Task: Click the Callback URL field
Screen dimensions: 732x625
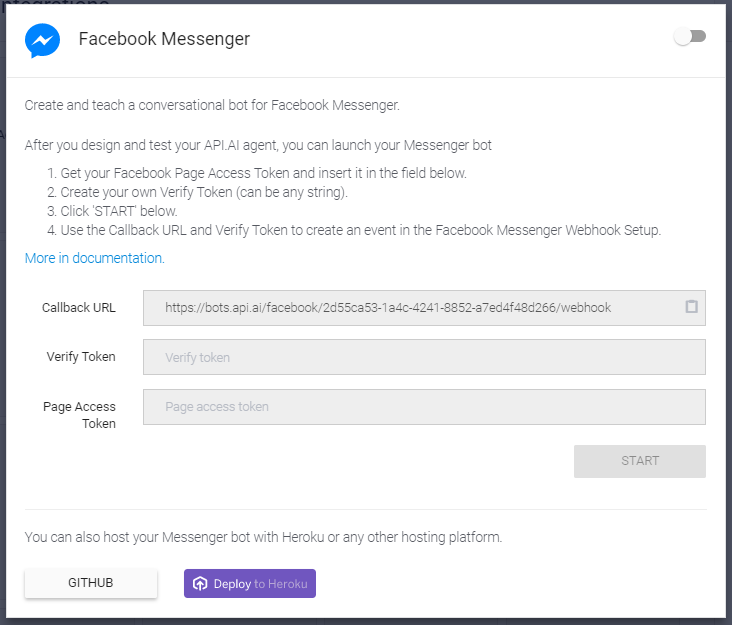Action: pyautogui.click(x=424, y=308)
